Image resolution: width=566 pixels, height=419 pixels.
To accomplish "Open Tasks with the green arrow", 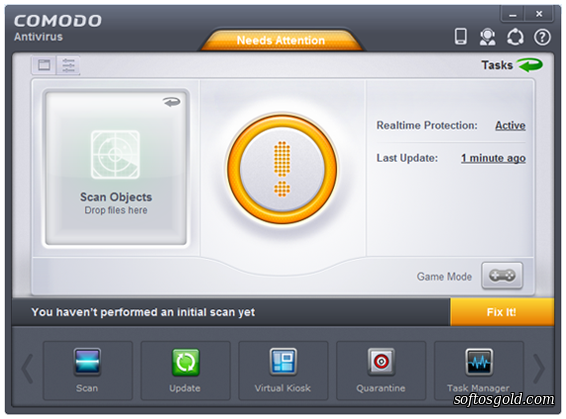I will pos(512,65).
